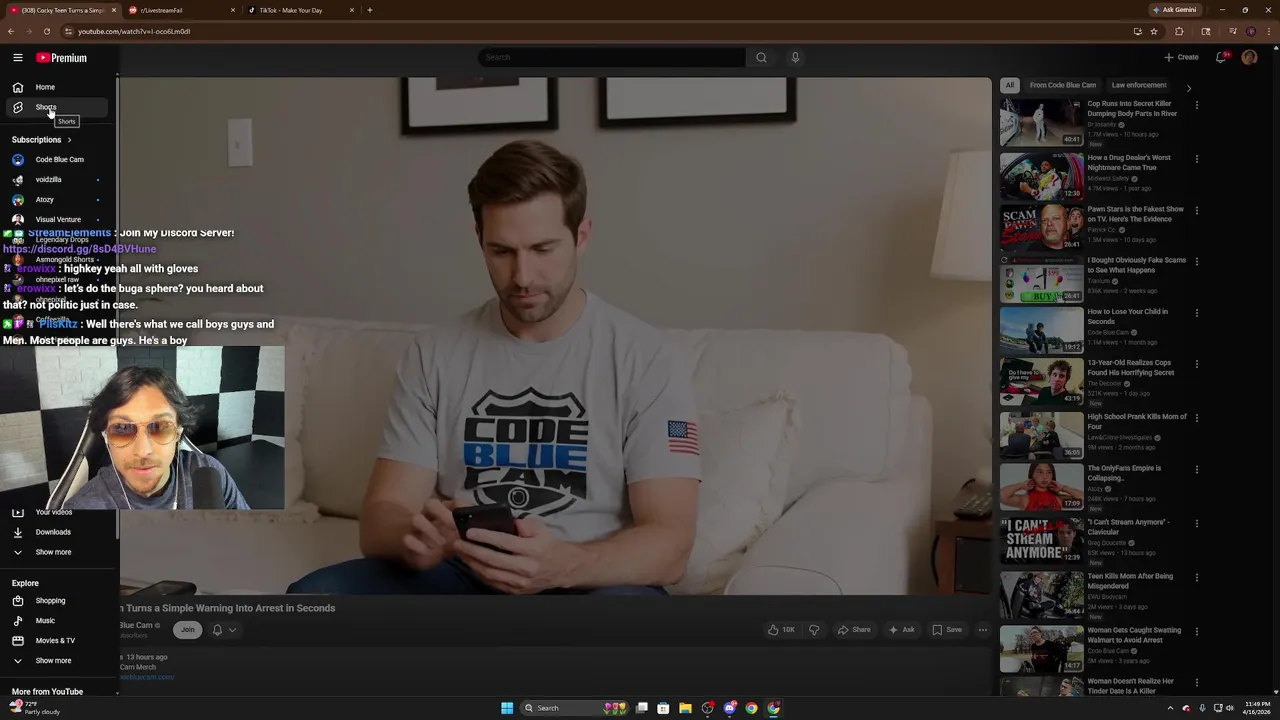Screen dimensions: 1280x720
Task: Open Music under Explore
Action: click(59, 621)
